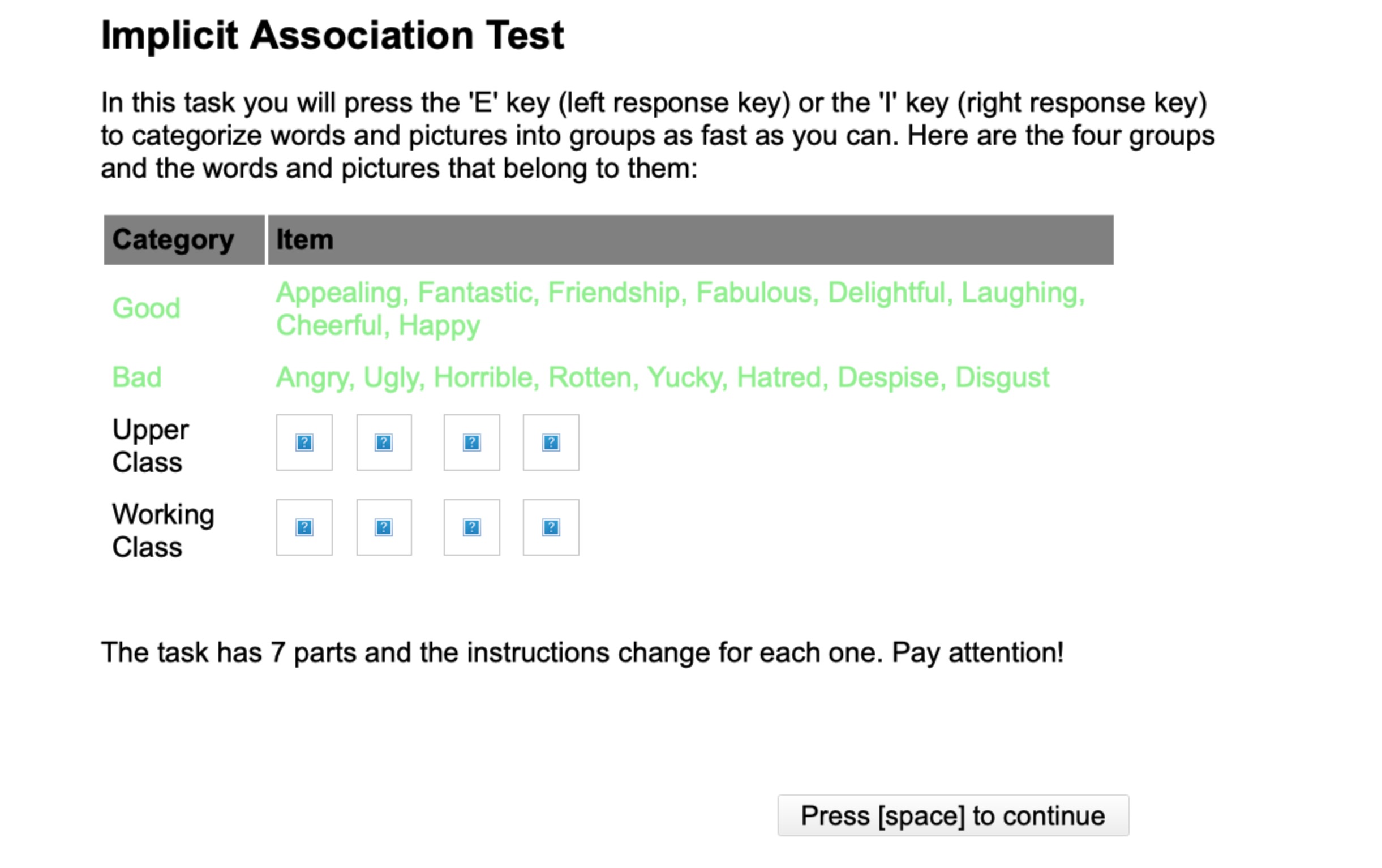
Task: Click the '7 parts' instruction sentence
Action: coord(582,653)
